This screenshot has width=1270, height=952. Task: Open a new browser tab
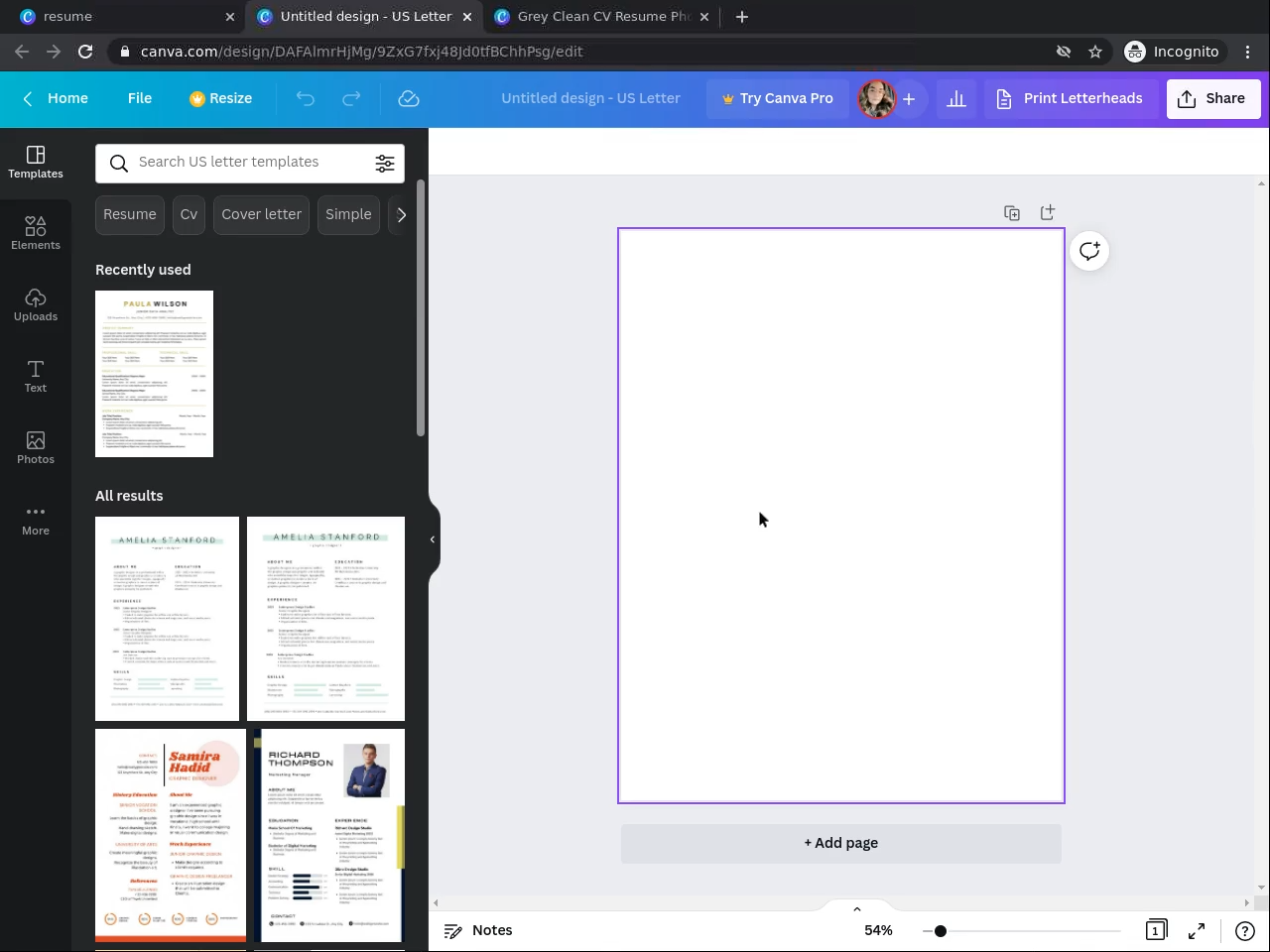742,17
